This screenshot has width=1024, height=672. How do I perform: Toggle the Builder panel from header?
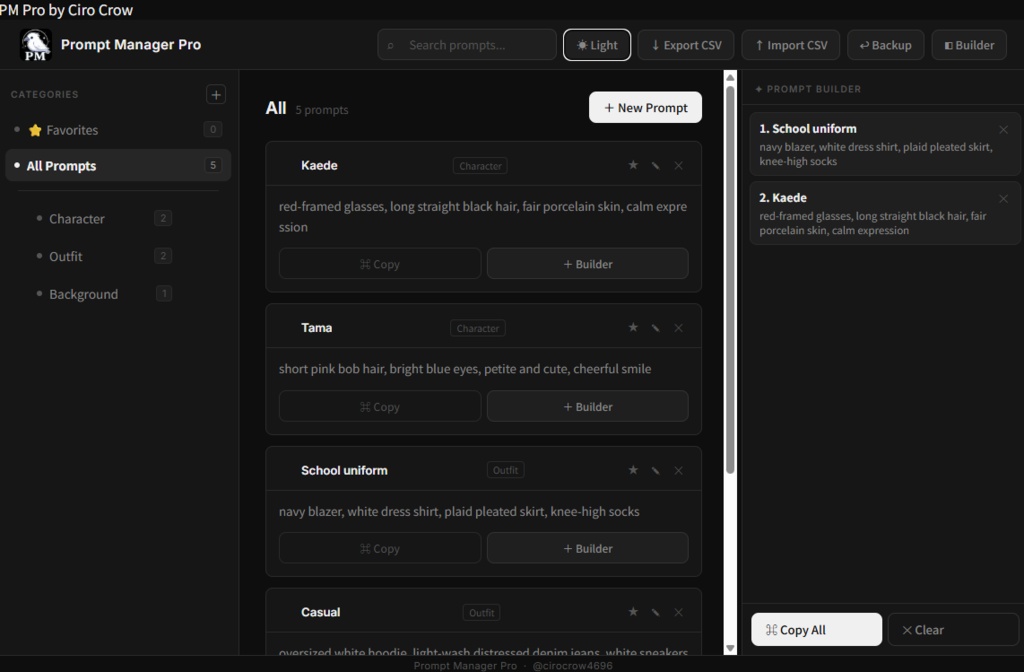969,45
